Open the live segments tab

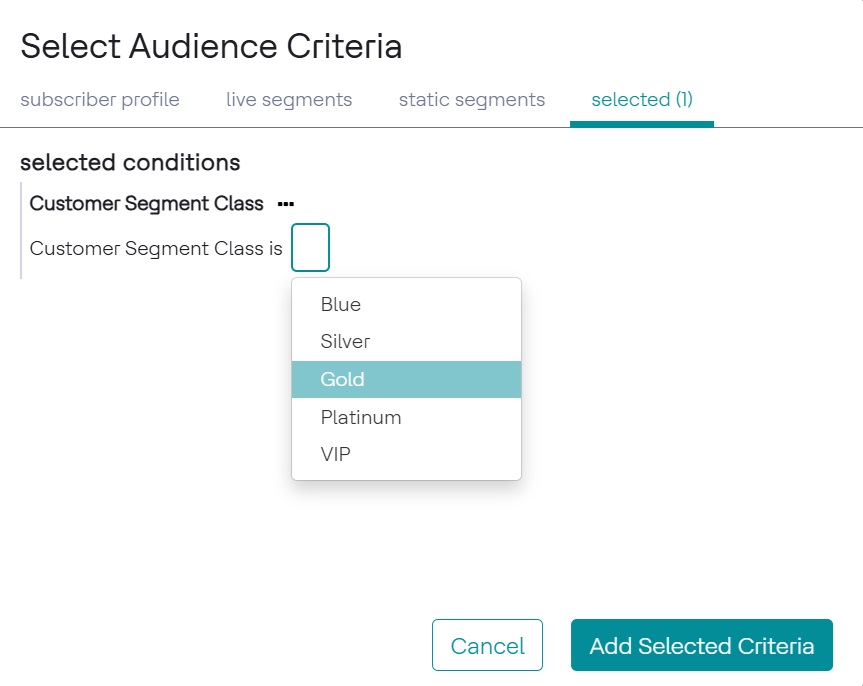click(289, 100)
